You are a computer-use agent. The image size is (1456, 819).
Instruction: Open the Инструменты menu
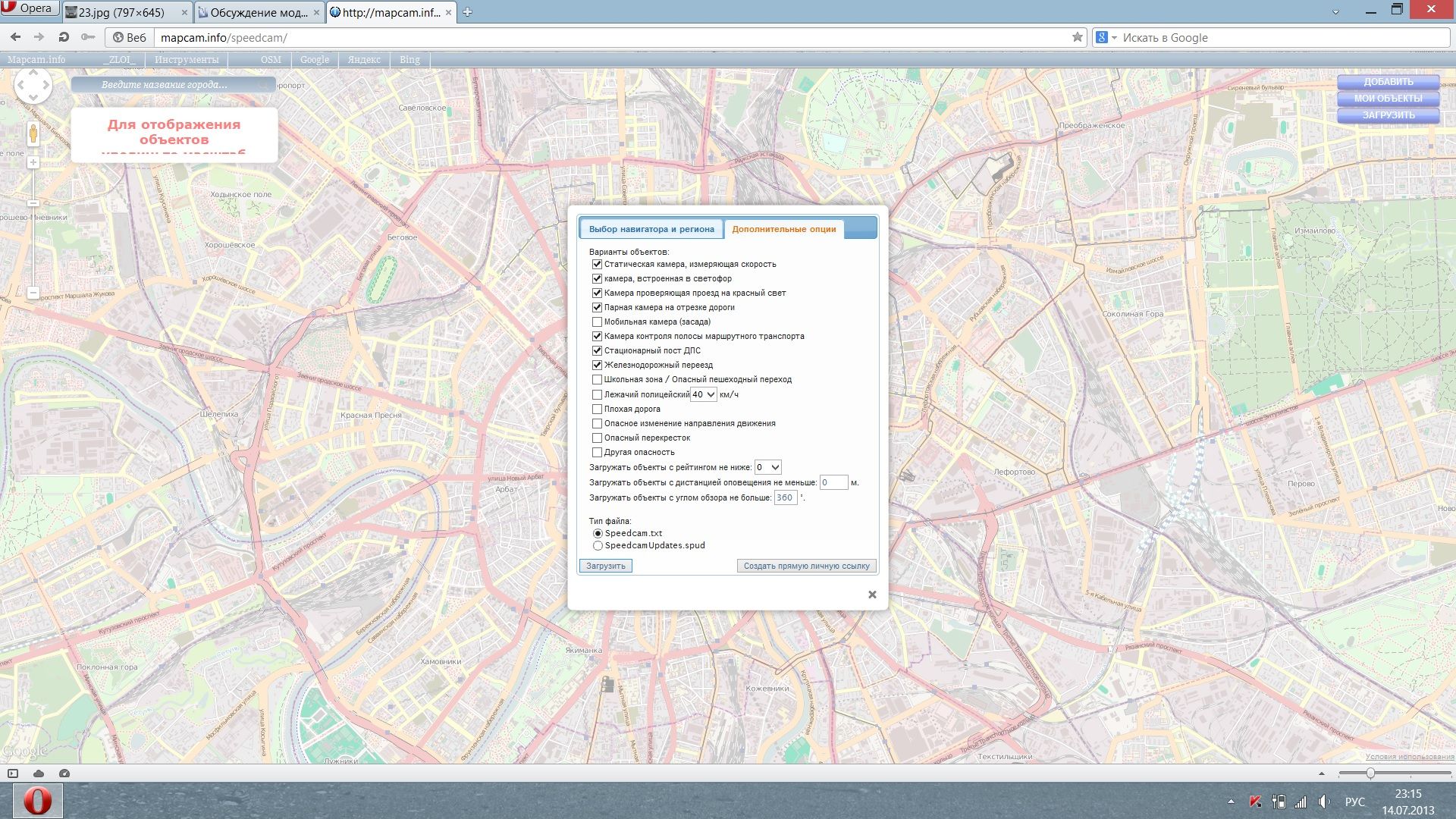pos(187,59)
